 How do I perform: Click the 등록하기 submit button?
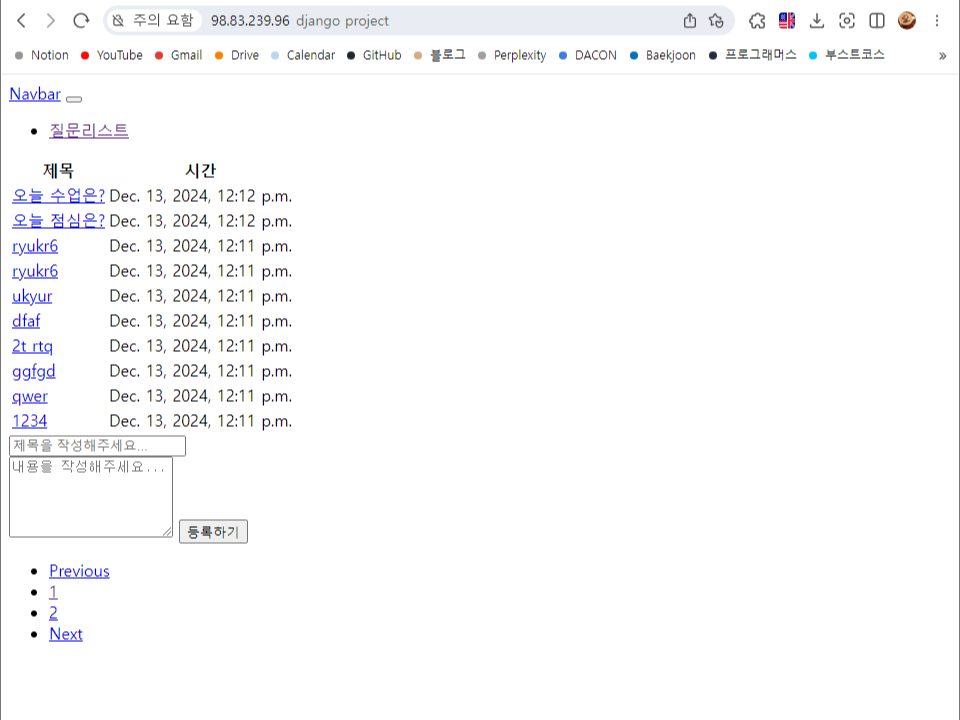tap(213, 531)
